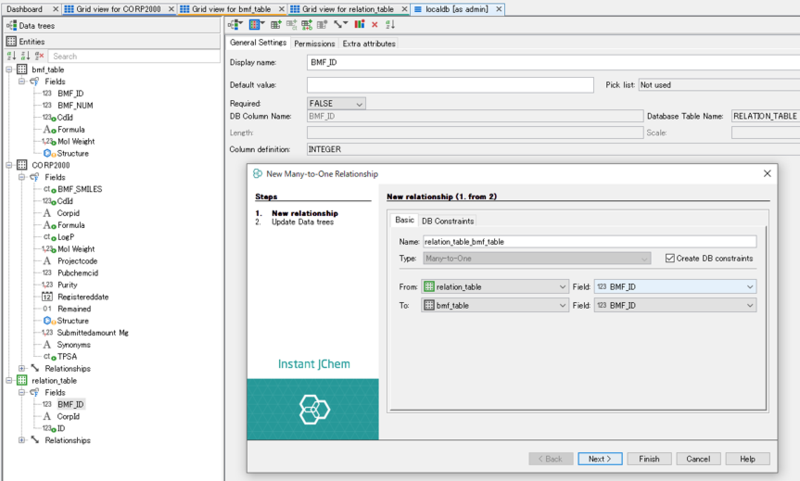Open the To Field BMF_ID dropdown
Viewport: 800px width, 481px height.
point(675,305)
